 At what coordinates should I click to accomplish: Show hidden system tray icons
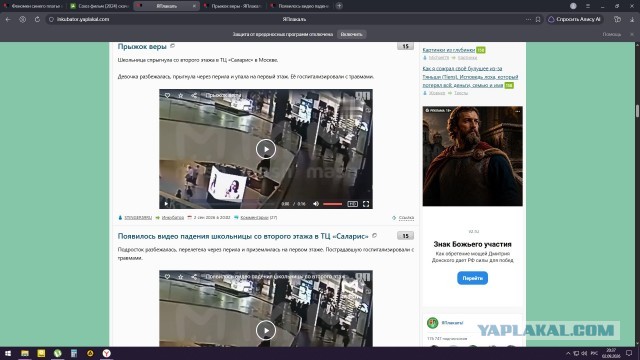pyautogui.click(x=568, y=353)
